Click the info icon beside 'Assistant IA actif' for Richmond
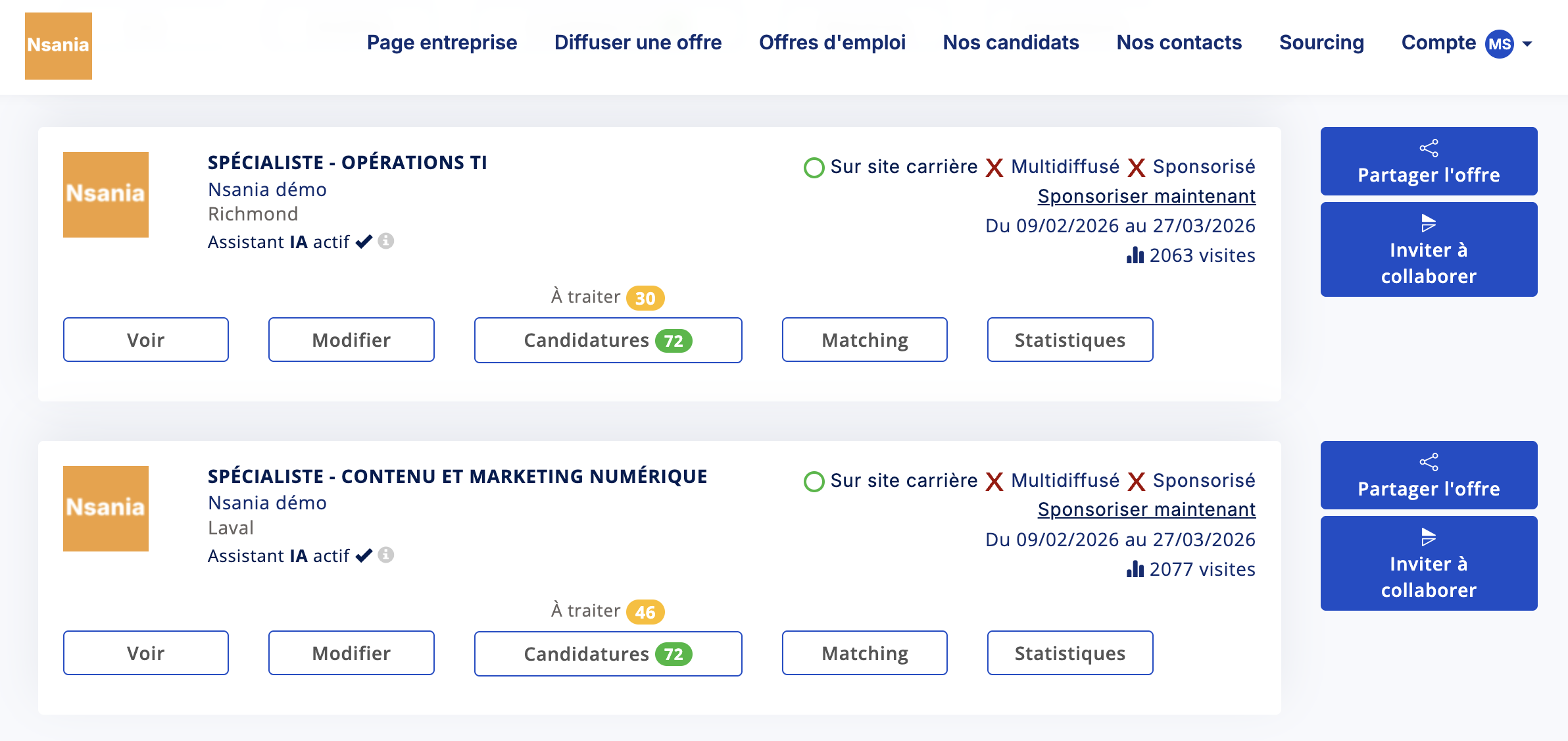Image resolution: width=1568 pixels, height=741 pixels. 385,241
